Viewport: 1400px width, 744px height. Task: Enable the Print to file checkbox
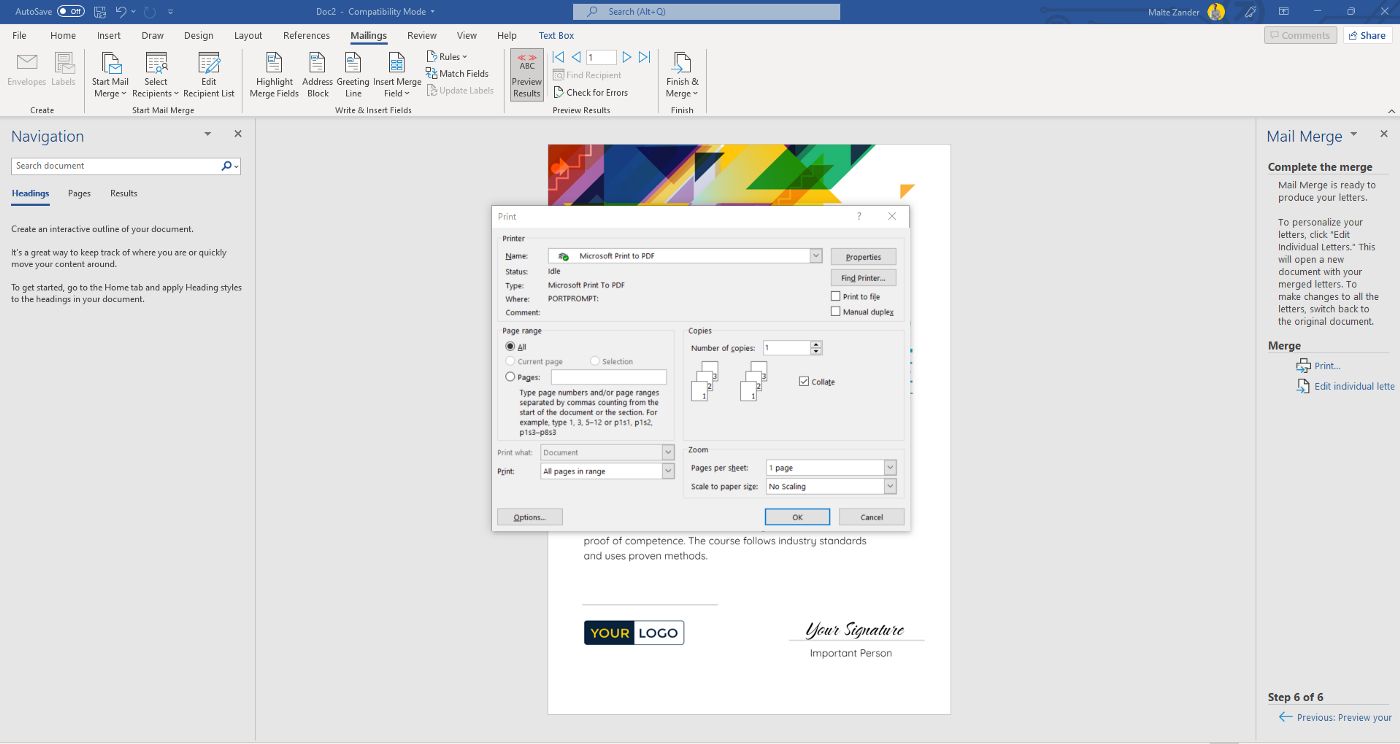836,296
